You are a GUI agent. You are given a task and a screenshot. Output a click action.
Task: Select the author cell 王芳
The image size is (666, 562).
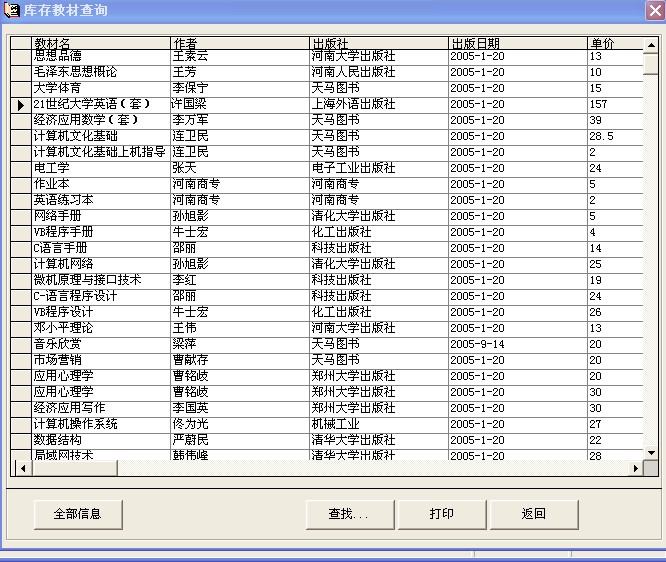pos(240,73)
